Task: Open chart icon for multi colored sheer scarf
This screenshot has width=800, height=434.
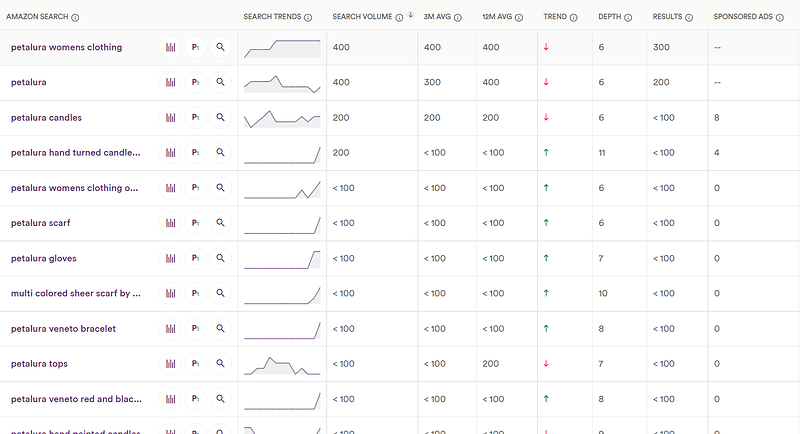Action: click(170, 293)
